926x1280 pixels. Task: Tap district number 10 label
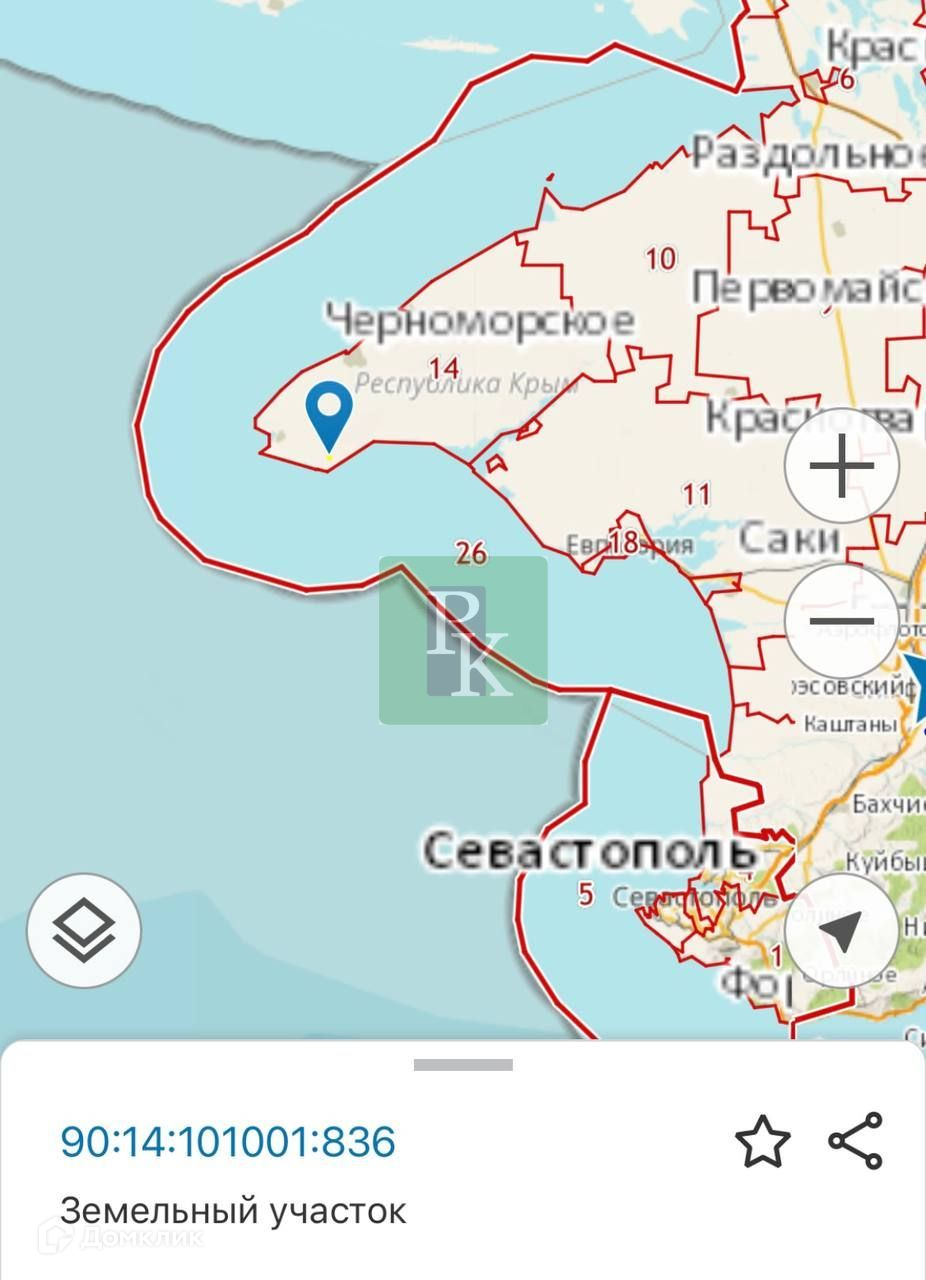pos(660,259)
